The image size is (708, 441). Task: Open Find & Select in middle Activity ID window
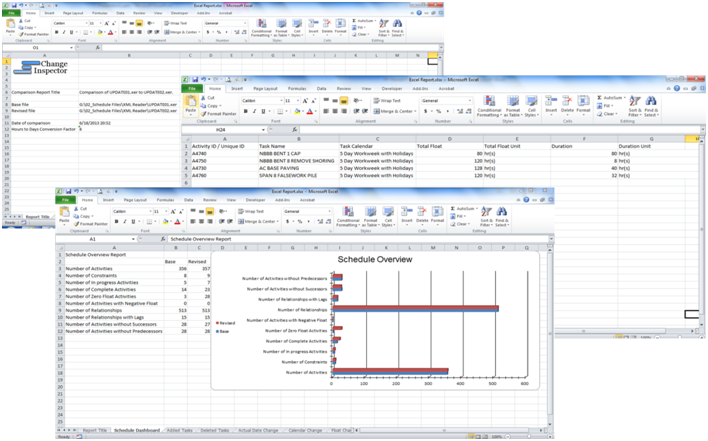651,107
